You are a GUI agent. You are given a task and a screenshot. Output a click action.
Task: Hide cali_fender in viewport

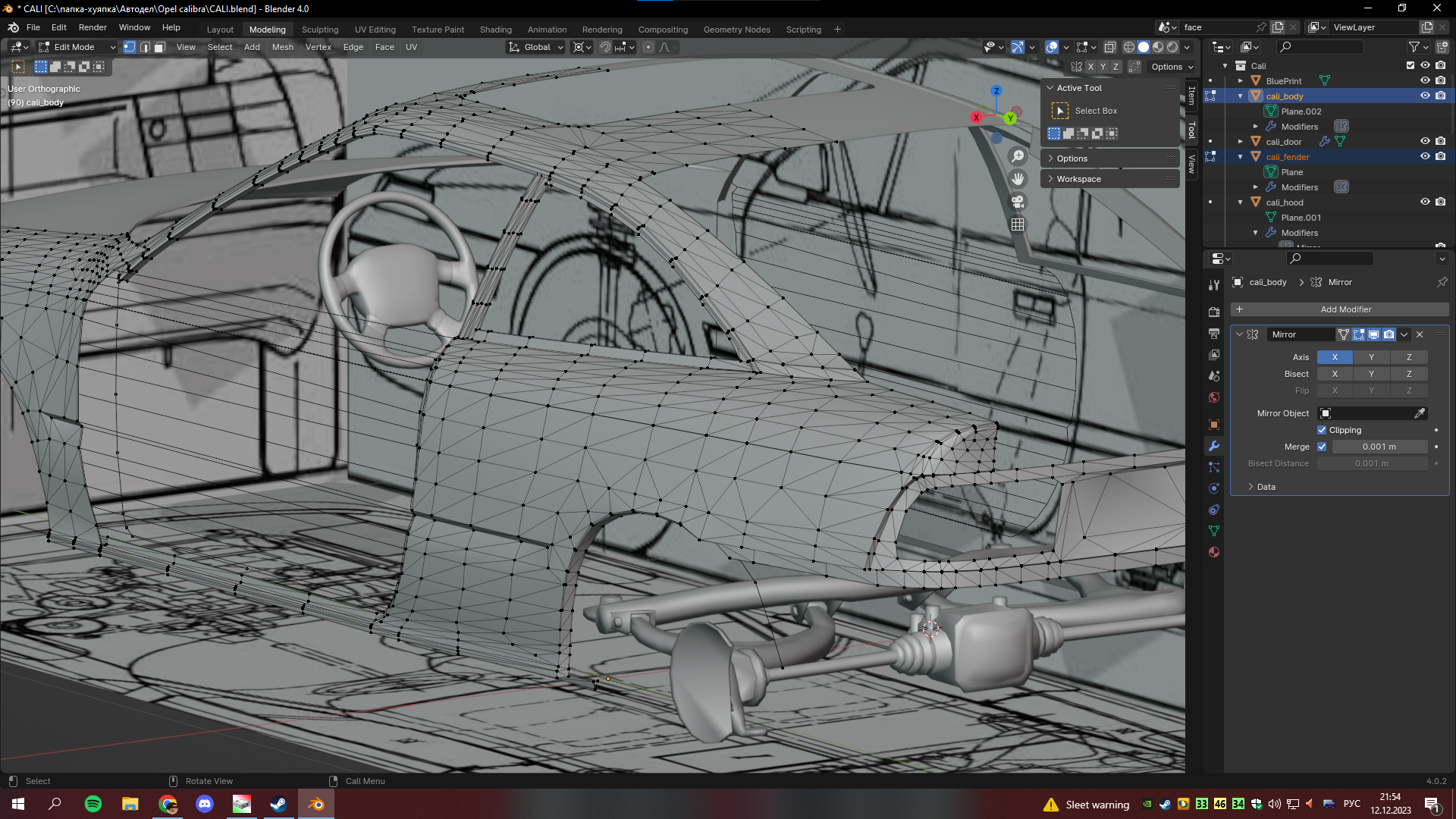[1425, 156]
